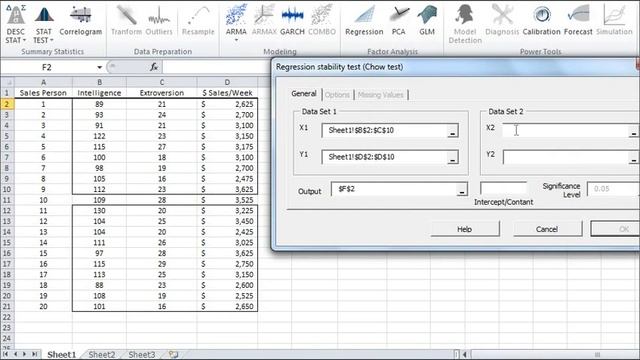Select column B header
Viewport: 640px width, 360px height.
point(99,82)
